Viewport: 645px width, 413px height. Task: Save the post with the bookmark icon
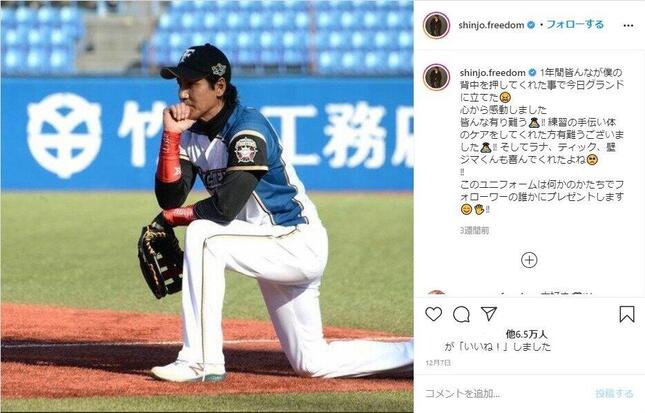tap(627, 314)
